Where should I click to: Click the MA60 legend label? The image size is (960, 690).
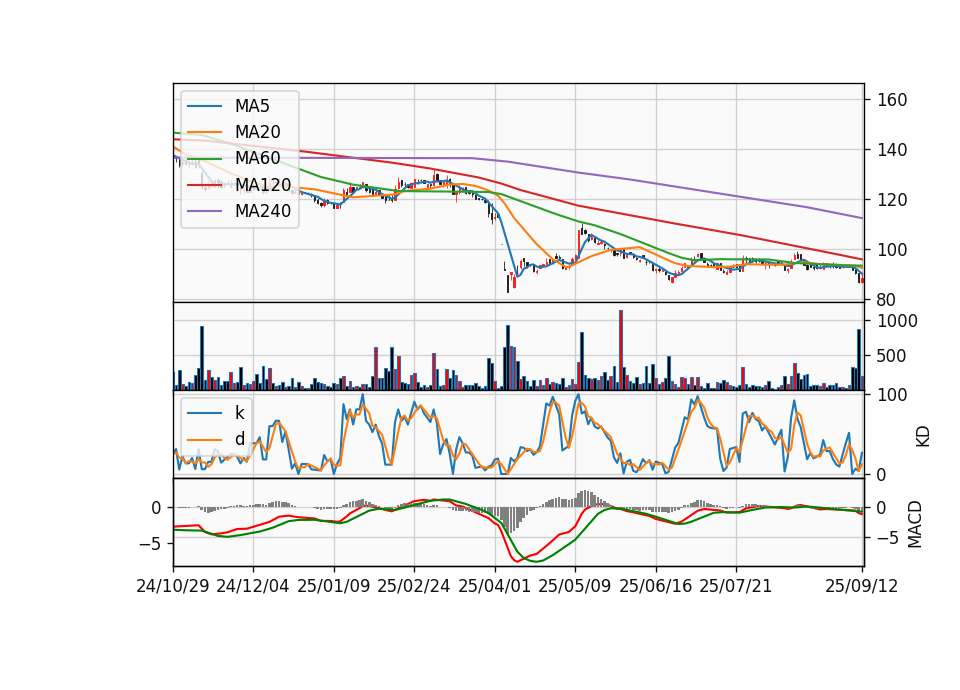(x=258, y=159)
